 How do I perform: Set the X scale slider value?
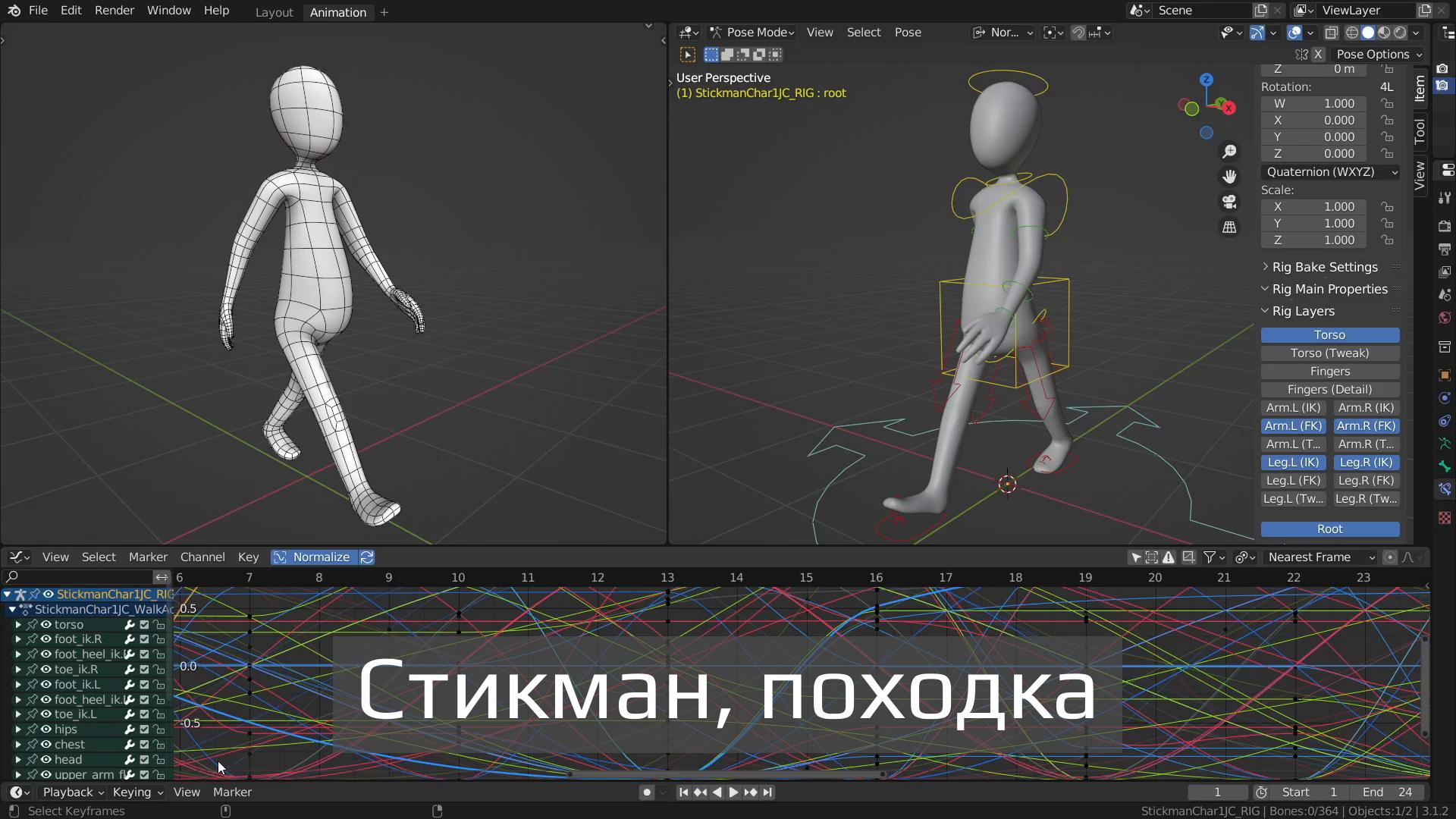(1313, 206)
